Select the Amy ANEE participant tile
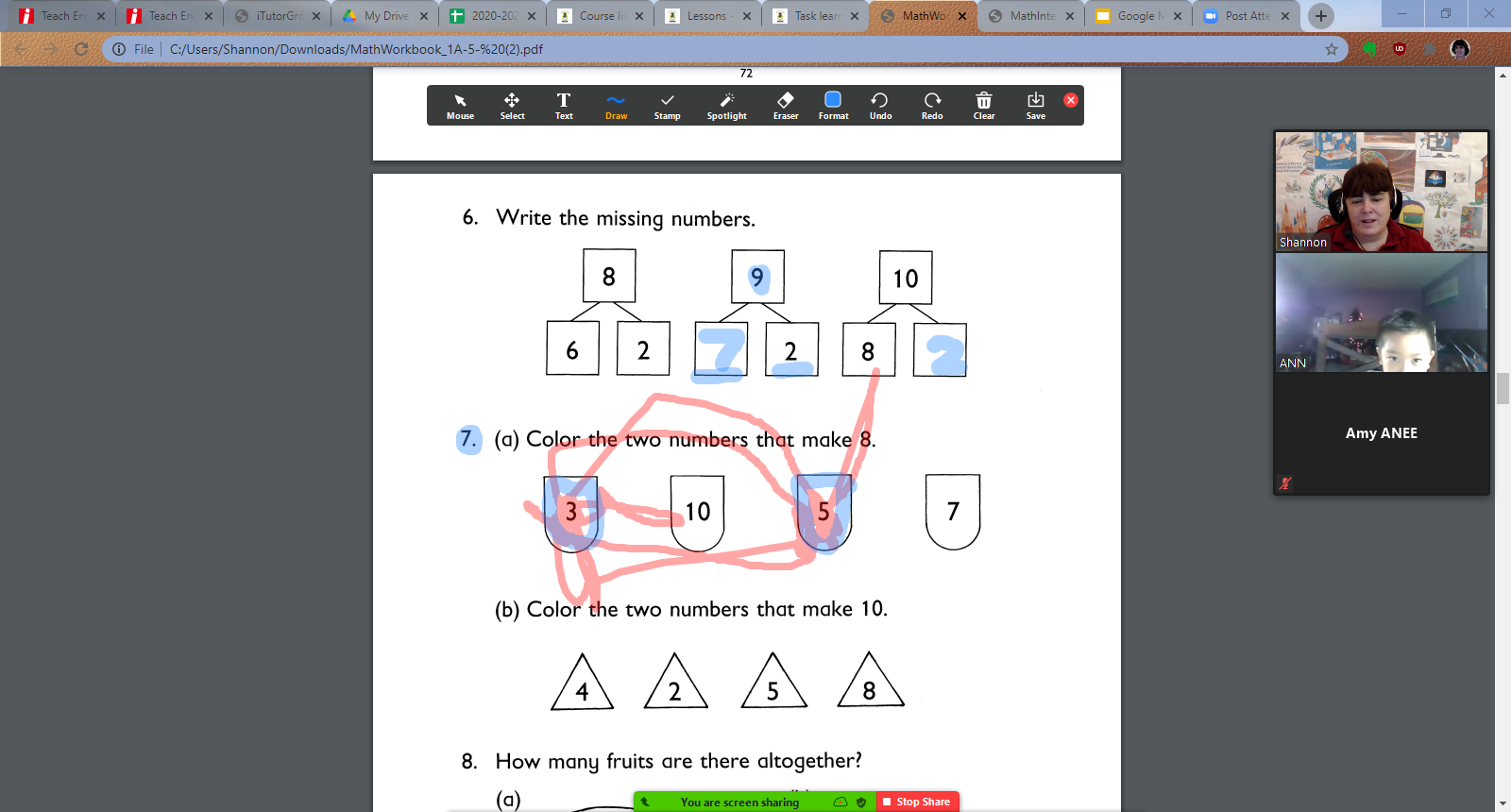The height and width of the screenshot is (812, 1511). click(x=1382, y=433)
